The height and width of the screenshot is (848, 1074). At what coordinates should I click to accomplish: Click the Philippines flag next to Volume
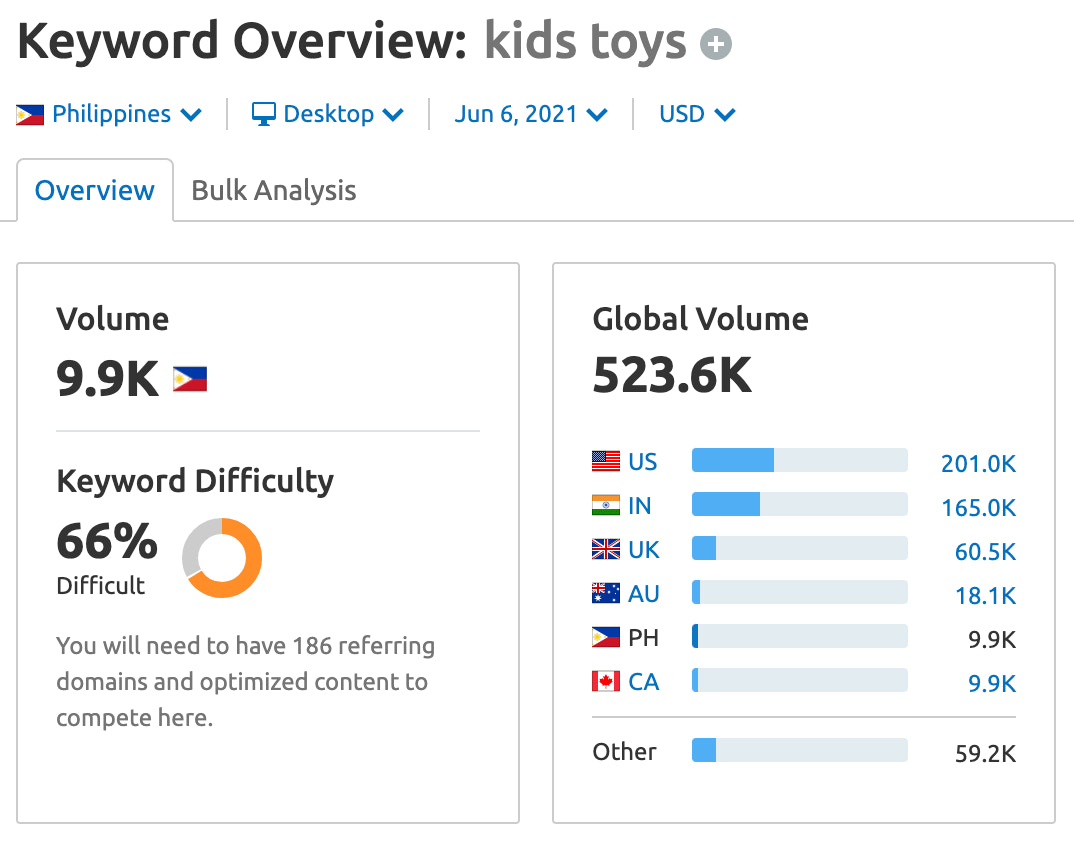(190, 379)
